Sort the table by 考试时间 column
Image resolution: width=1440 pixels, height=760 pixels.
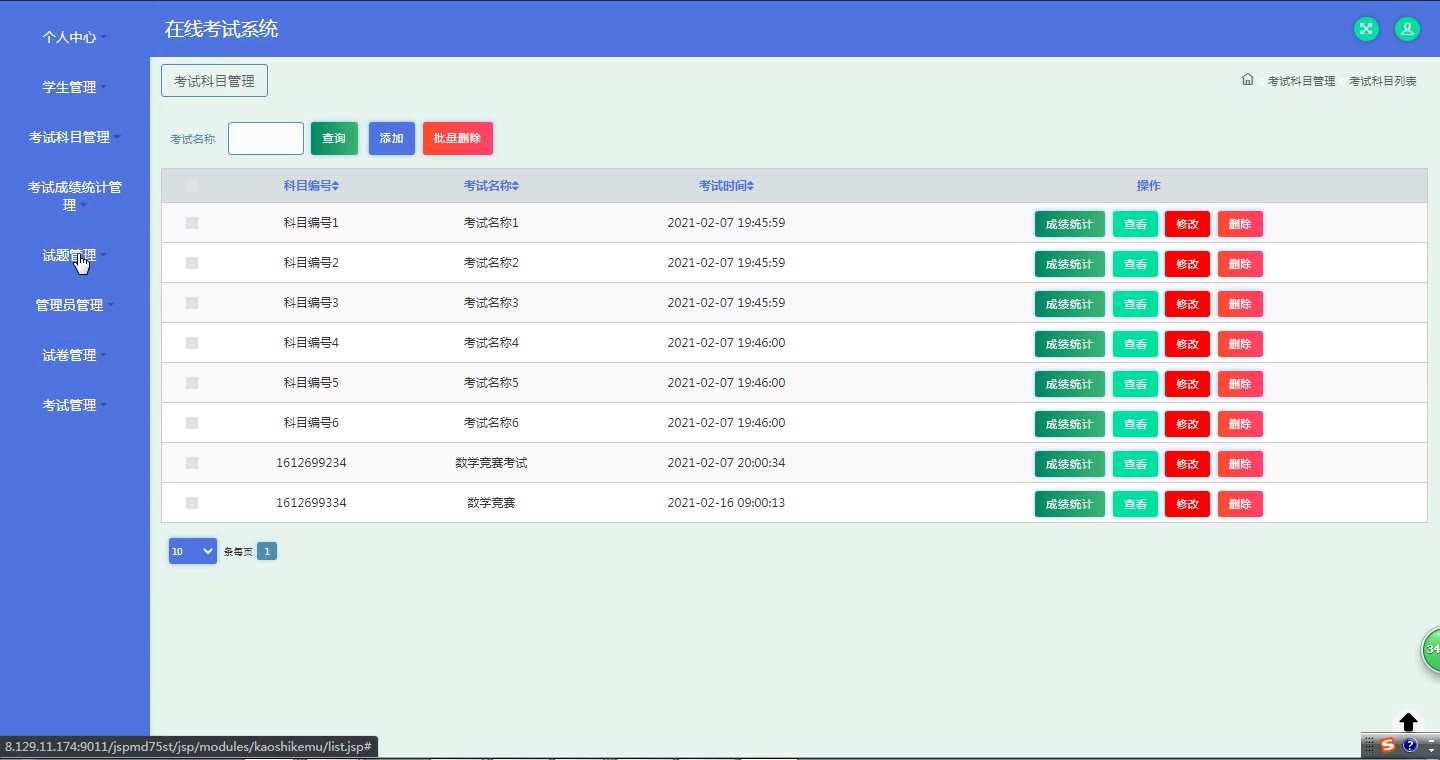tap(726, 186)
